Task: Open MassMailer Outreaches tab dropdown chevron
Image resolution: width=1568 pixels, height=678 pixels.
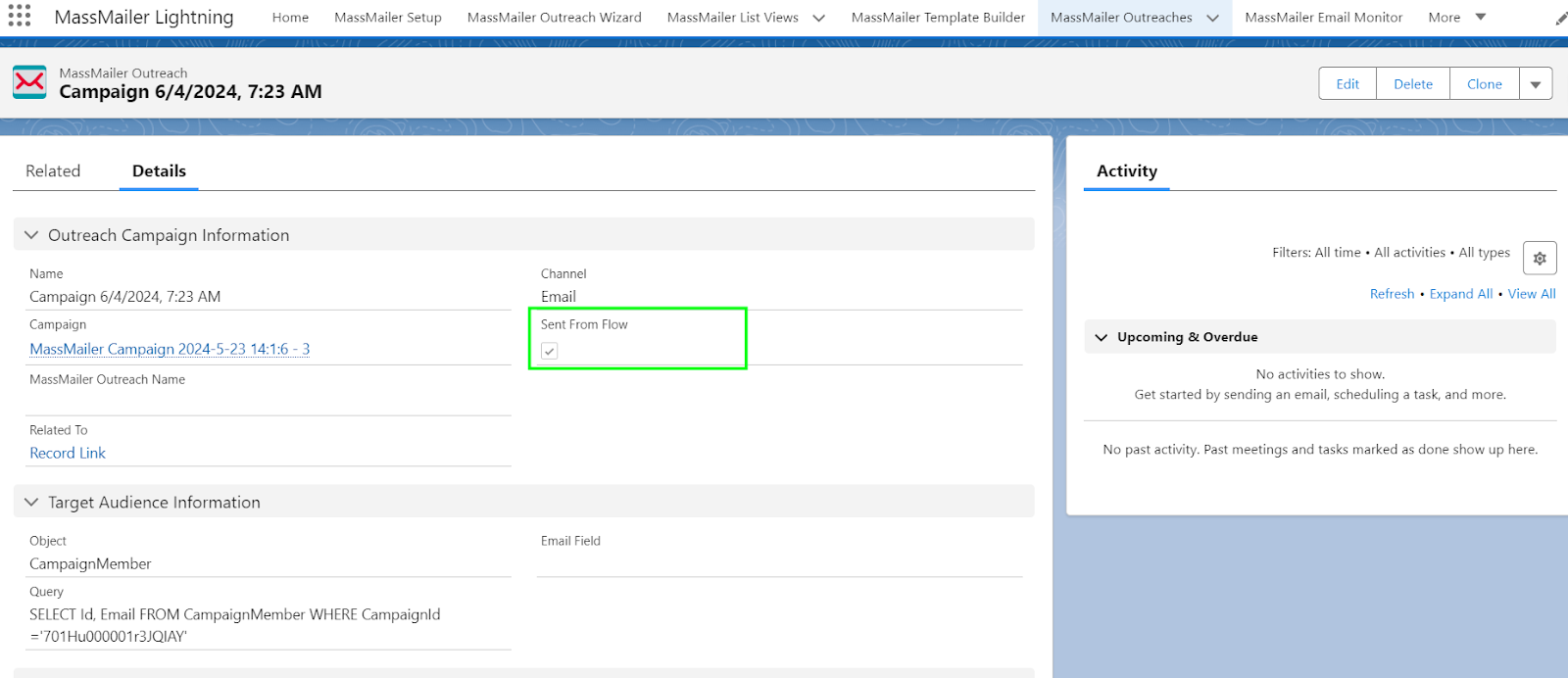Action: point(1213,18)
